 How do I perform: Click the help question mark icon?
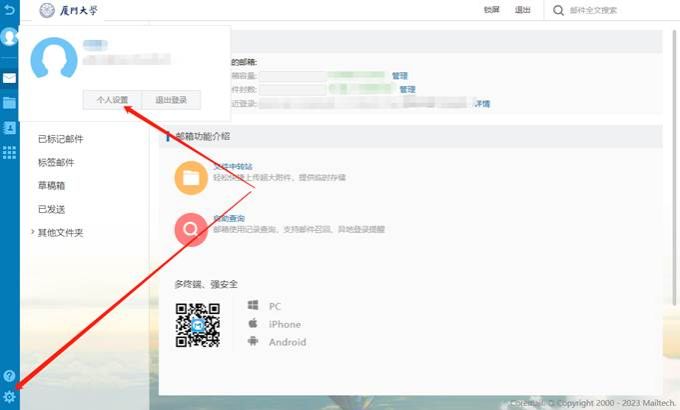(9, 376)
